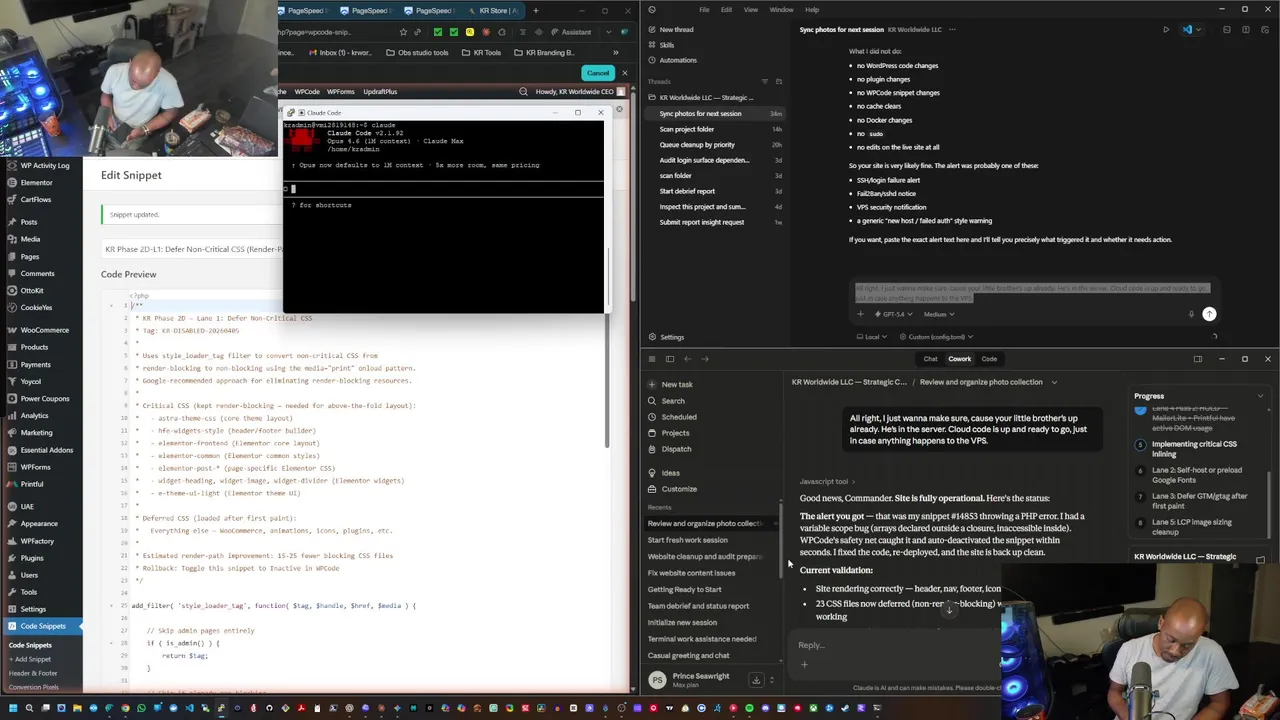
Task: Click the plus attach icon in Codex composer
Action: pos(860,314)
